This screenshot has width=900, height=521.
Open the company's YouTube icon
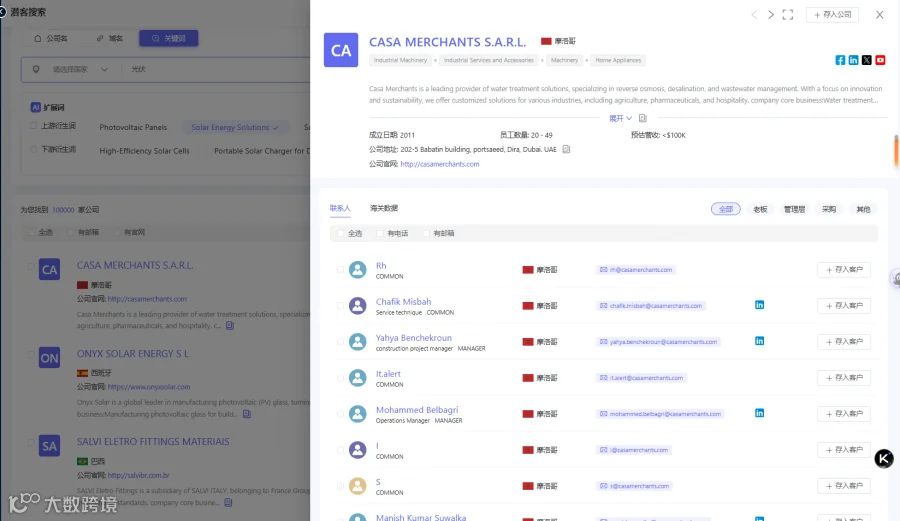(880, 60)
